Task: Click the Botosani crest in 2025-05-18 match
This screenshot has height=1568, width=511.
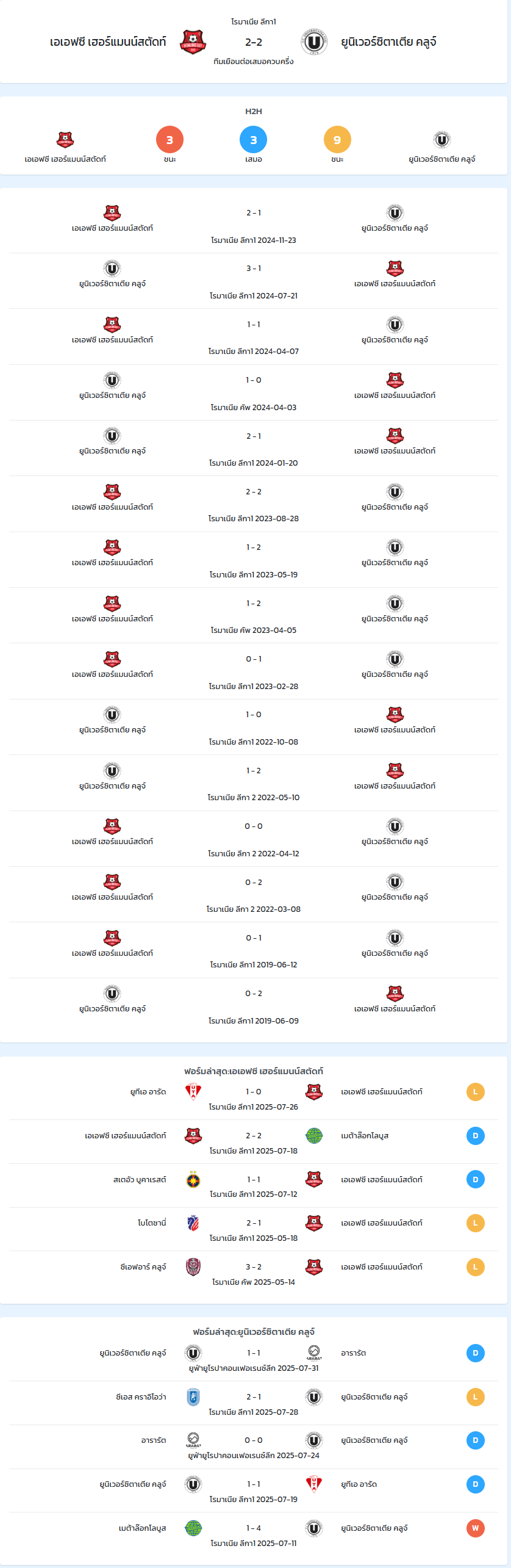Action: click(193, 1223)
